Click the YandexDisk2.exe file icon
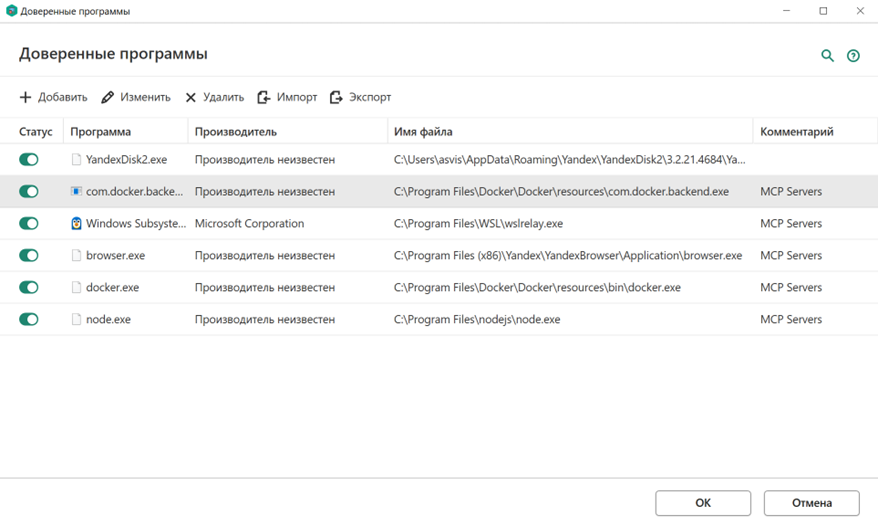Image resolution: width=878 pixels, height=526 pixels. 77,160
